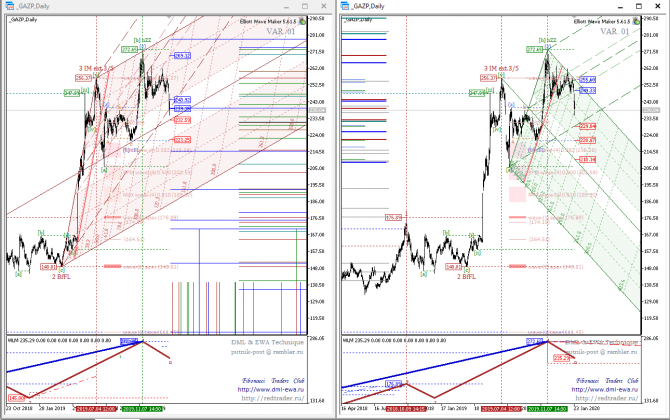Viewport: 670px width, 420px height.
Task: Open http://redtrader.ru/ link in left chart
Action: pos(273,398)
